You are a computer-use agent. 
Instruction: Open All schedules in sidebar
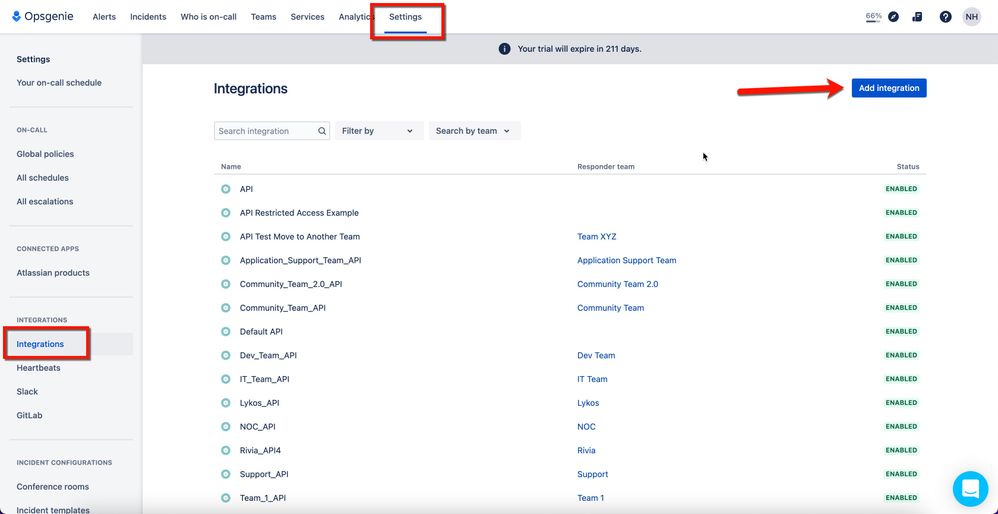[43, 178]
